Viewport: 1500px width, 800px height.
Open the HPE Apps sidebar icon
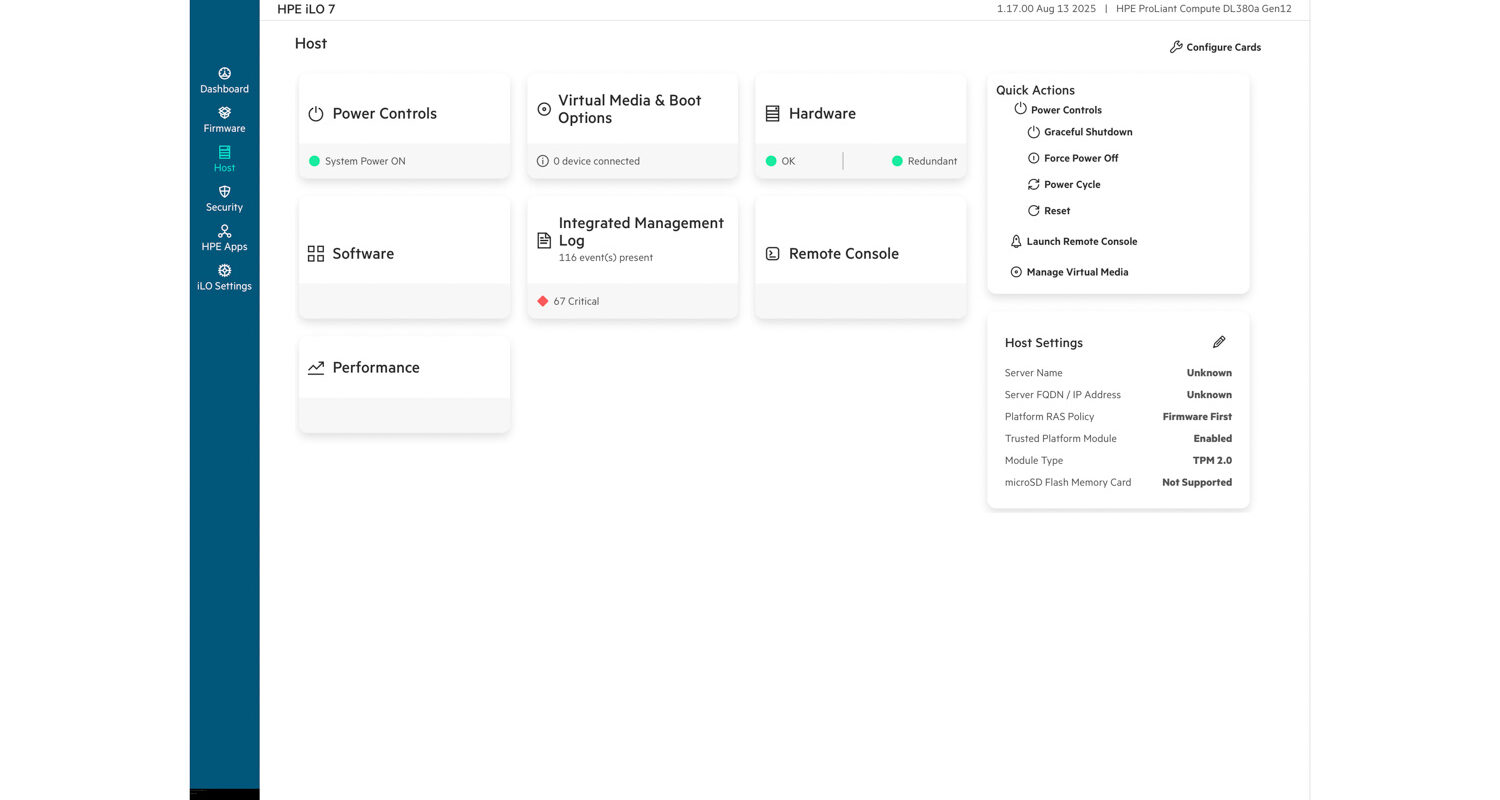coord(224,231)
